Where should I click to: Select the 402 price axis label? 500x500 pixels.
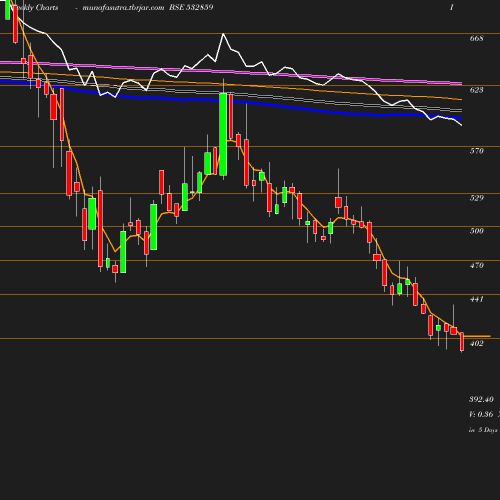(476, 343)
